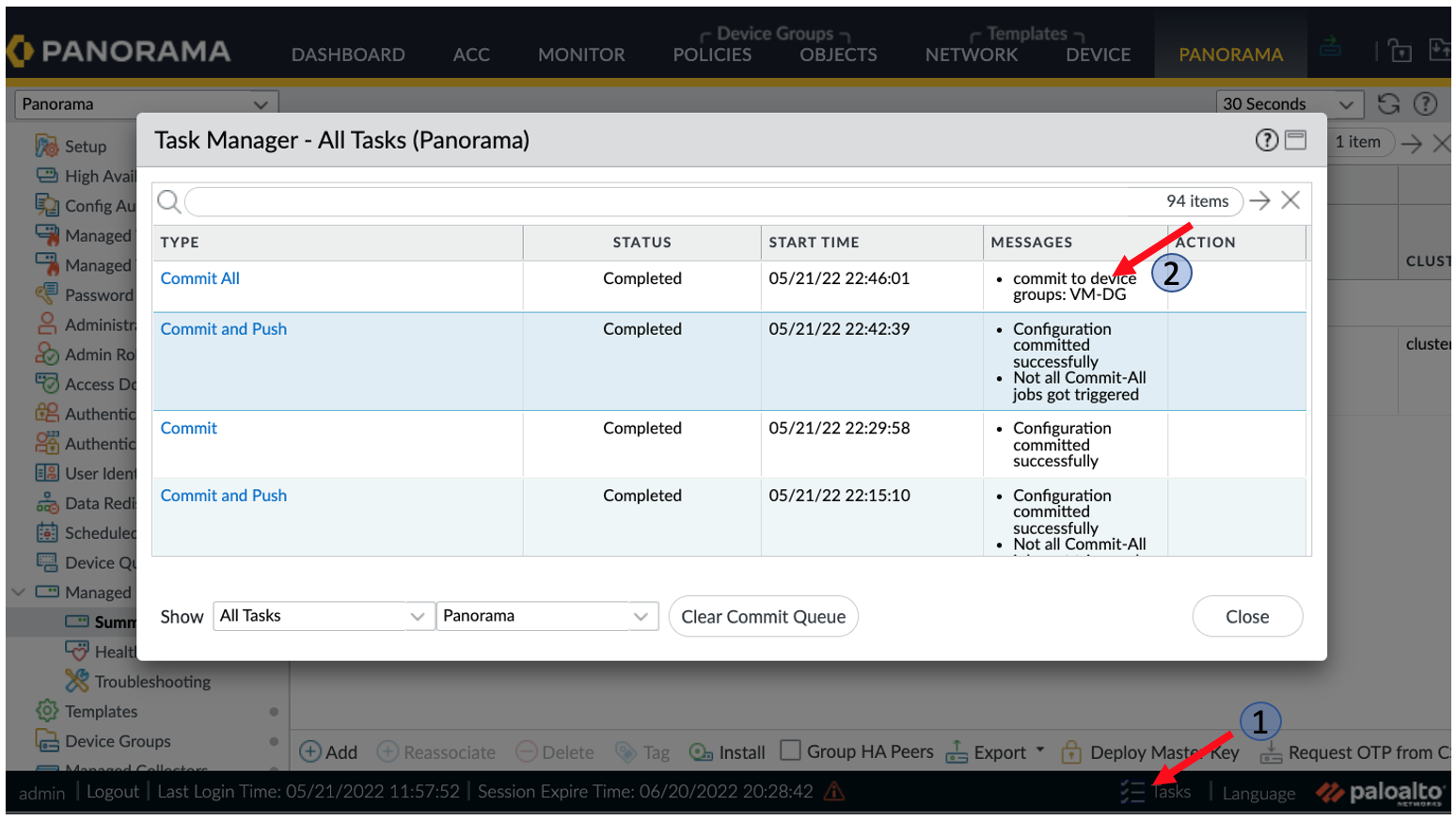Toggle the Group HA Peers checkbox
The width and height of the screenshot is (1456, 821).
791,750
